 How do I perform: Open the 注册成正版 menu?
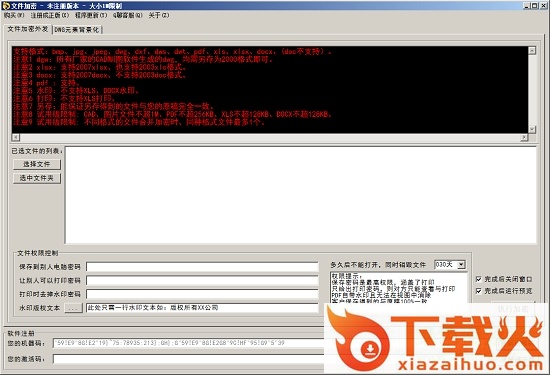coord(50,15)
